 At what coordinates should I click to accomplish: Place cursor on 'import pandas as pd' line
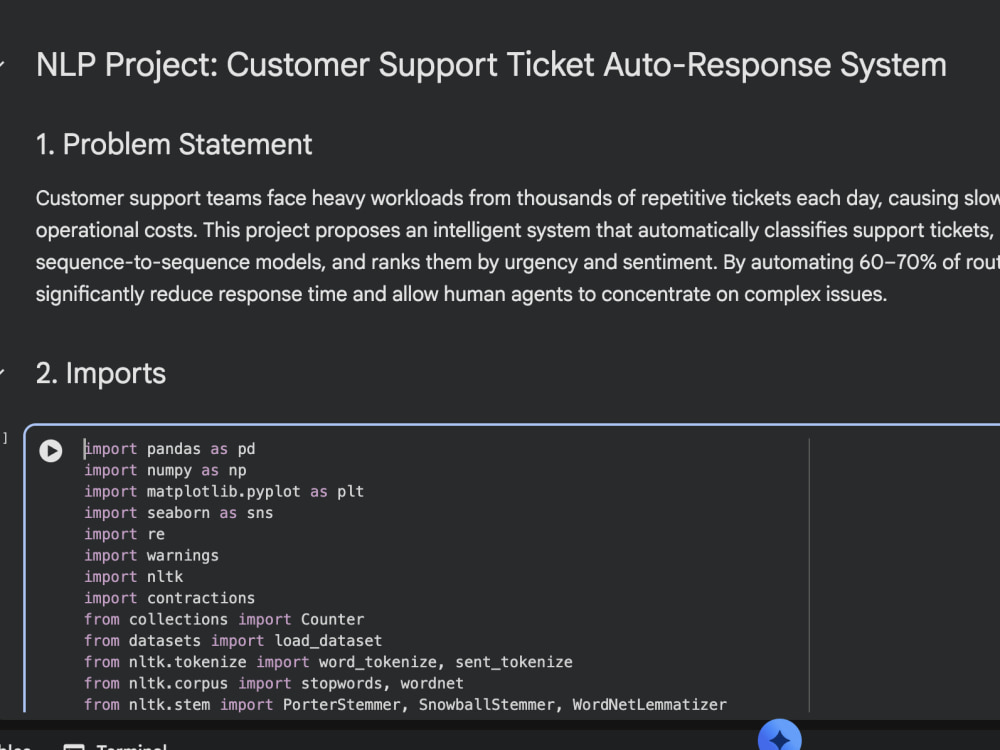(170, 449)
